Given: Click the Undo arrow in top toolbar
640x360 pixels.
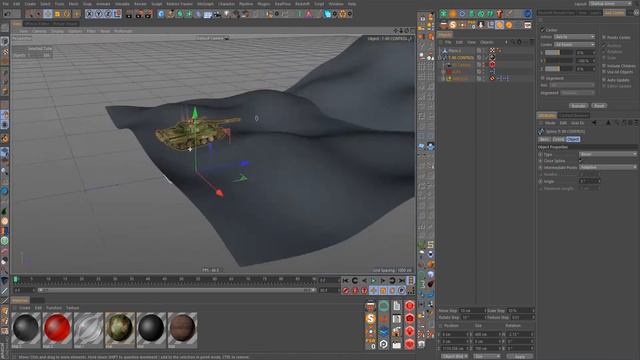Looking at the screenshot, I should 7,14.
